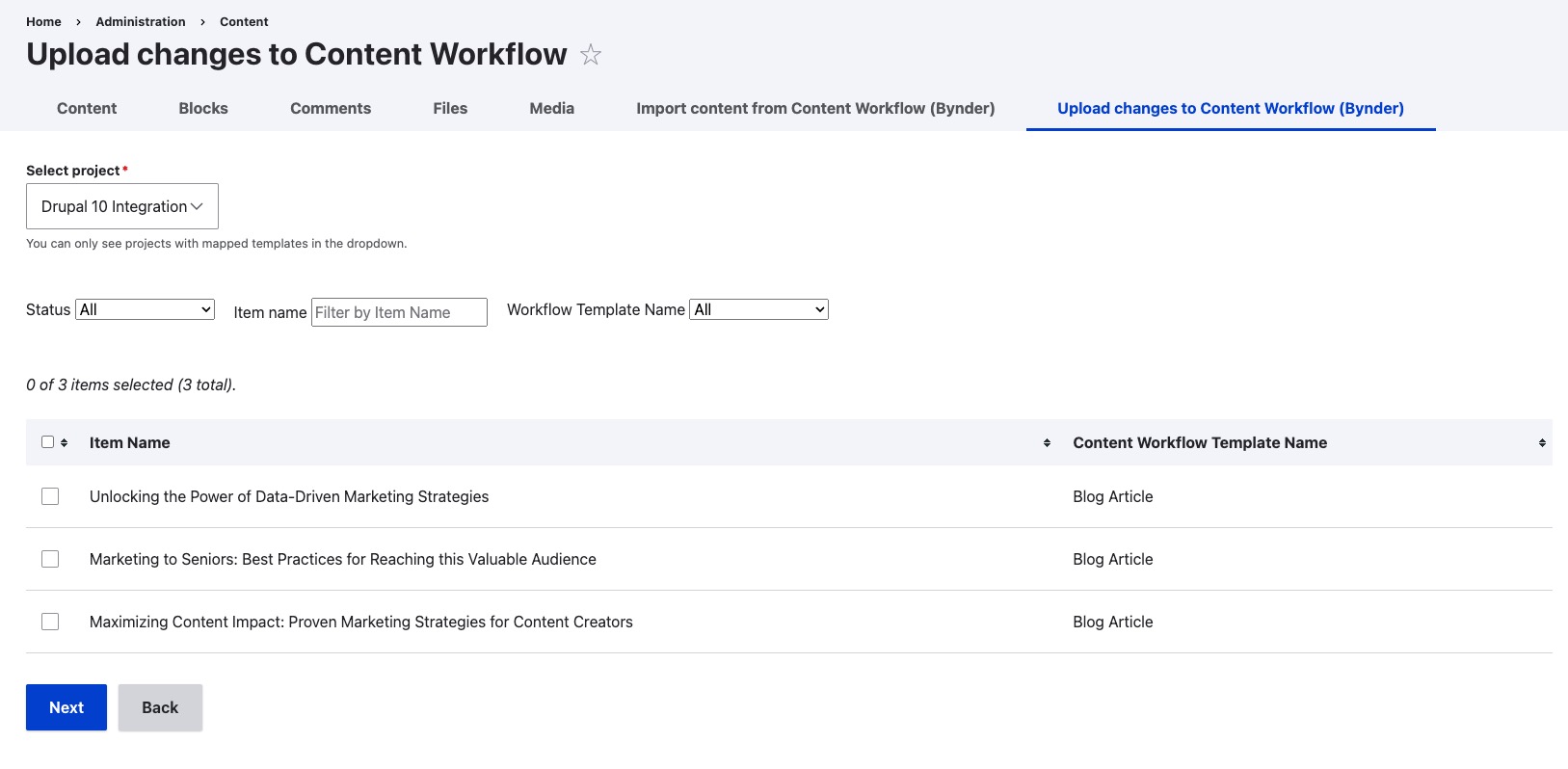Toggle the select-all checkbox in table header
Viewport: 1568px width, 769px height.
pyautogui.click(x=47, y=442)
